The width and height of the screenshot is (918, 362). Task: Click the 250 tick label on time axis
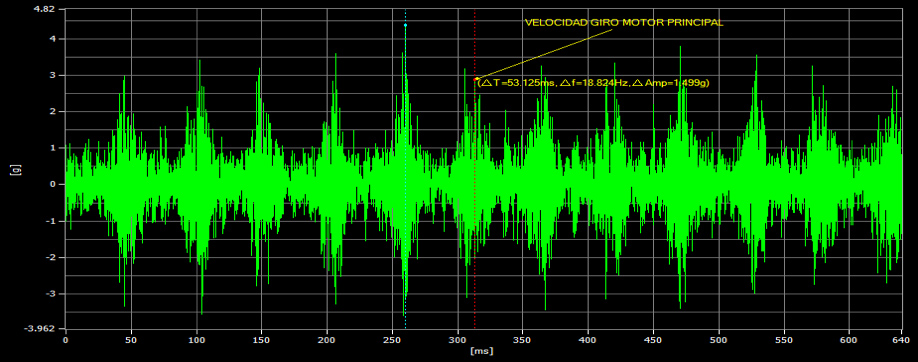tap(392, 340)
